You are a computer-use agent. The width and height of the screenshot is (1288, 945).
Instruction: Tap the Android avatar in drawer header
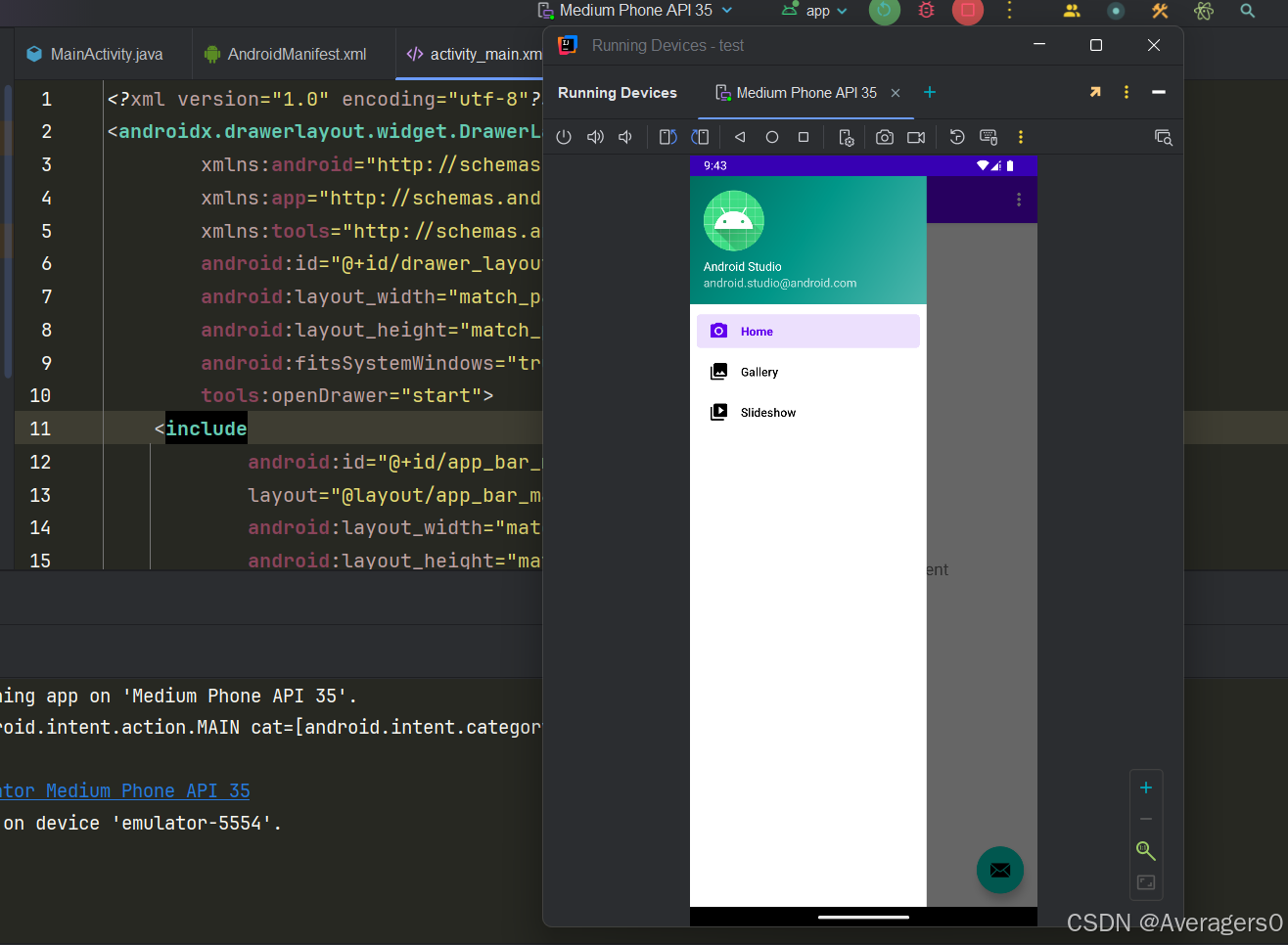(x=734, y=221)
